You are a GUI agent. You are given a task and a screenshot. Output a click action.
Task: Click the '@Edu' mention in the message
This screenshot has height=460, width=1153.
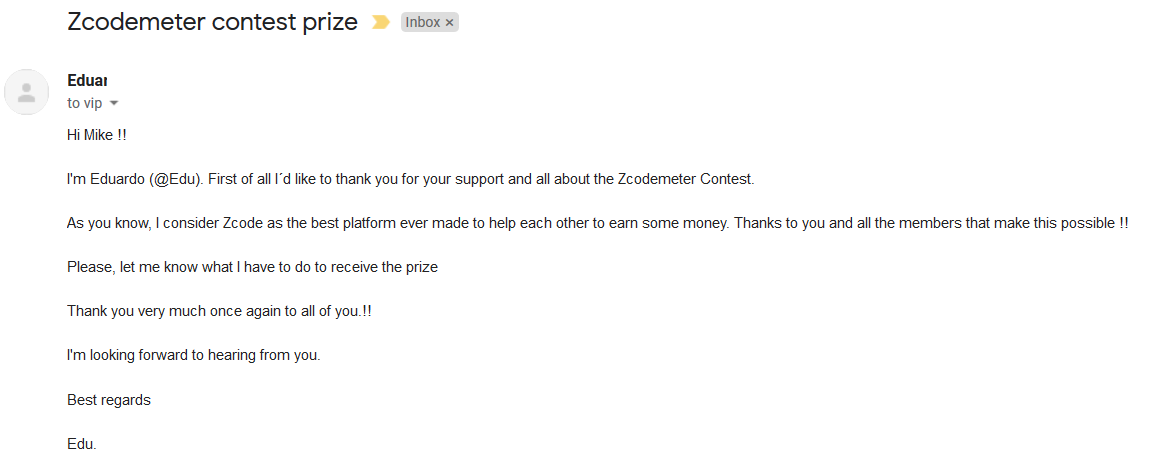176,179
